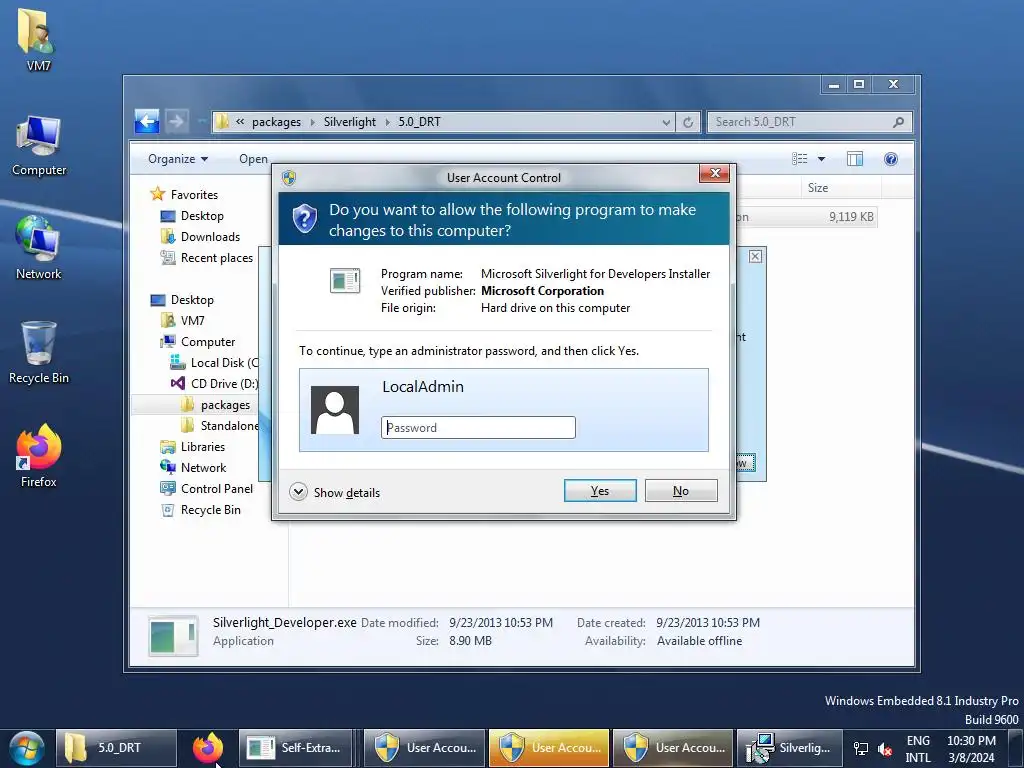Open the view options dropdown arrow
The width and height of the screenshot is (1024, 768).
click(822, 159)
